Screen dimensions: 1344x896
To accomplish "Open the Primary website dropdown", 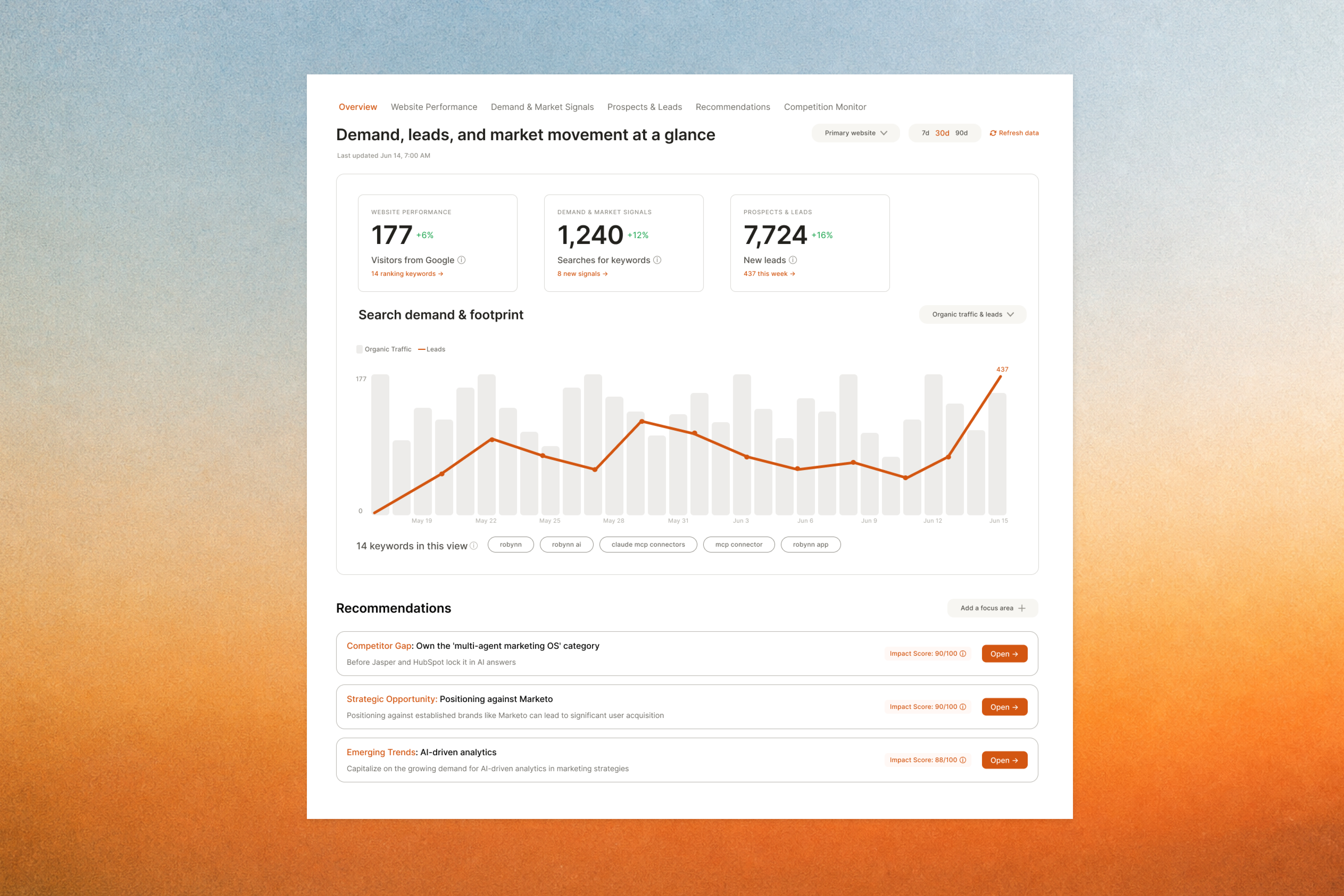I will click(x=855, y=133).
